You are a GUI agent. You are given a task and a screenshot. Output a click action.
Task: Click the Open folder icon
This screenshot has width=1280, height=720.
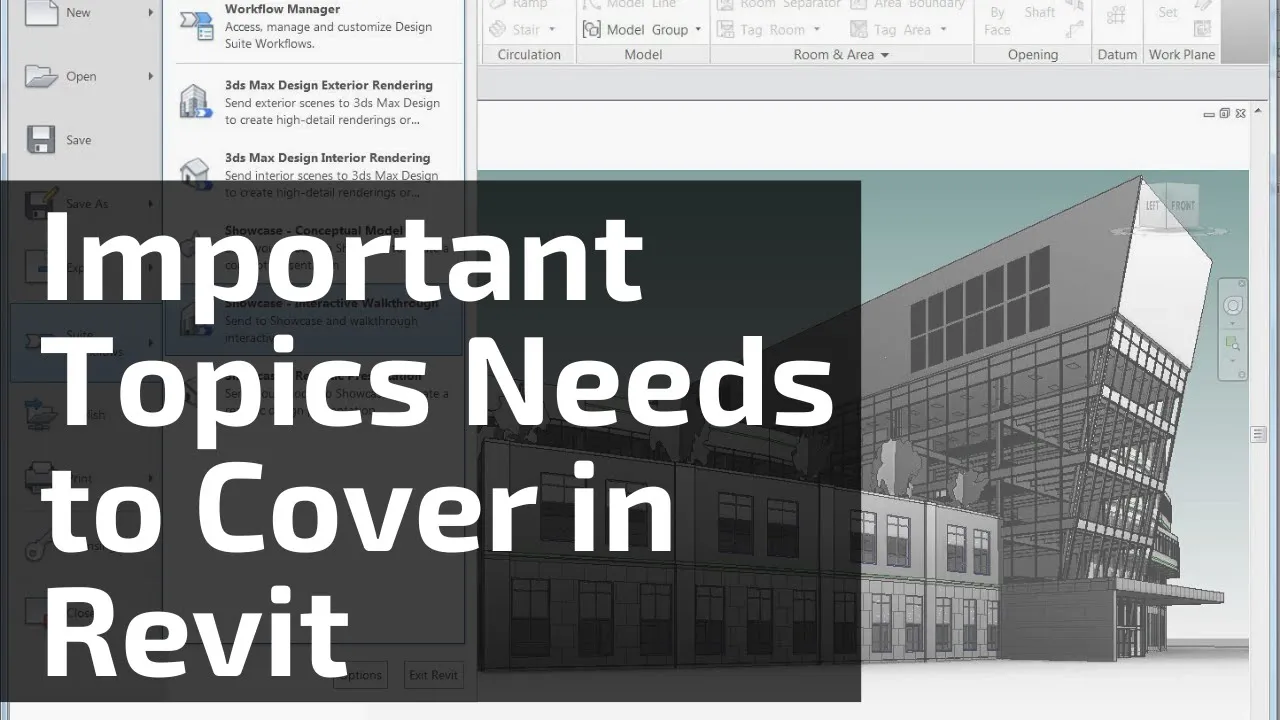click(x=40, y=76)
